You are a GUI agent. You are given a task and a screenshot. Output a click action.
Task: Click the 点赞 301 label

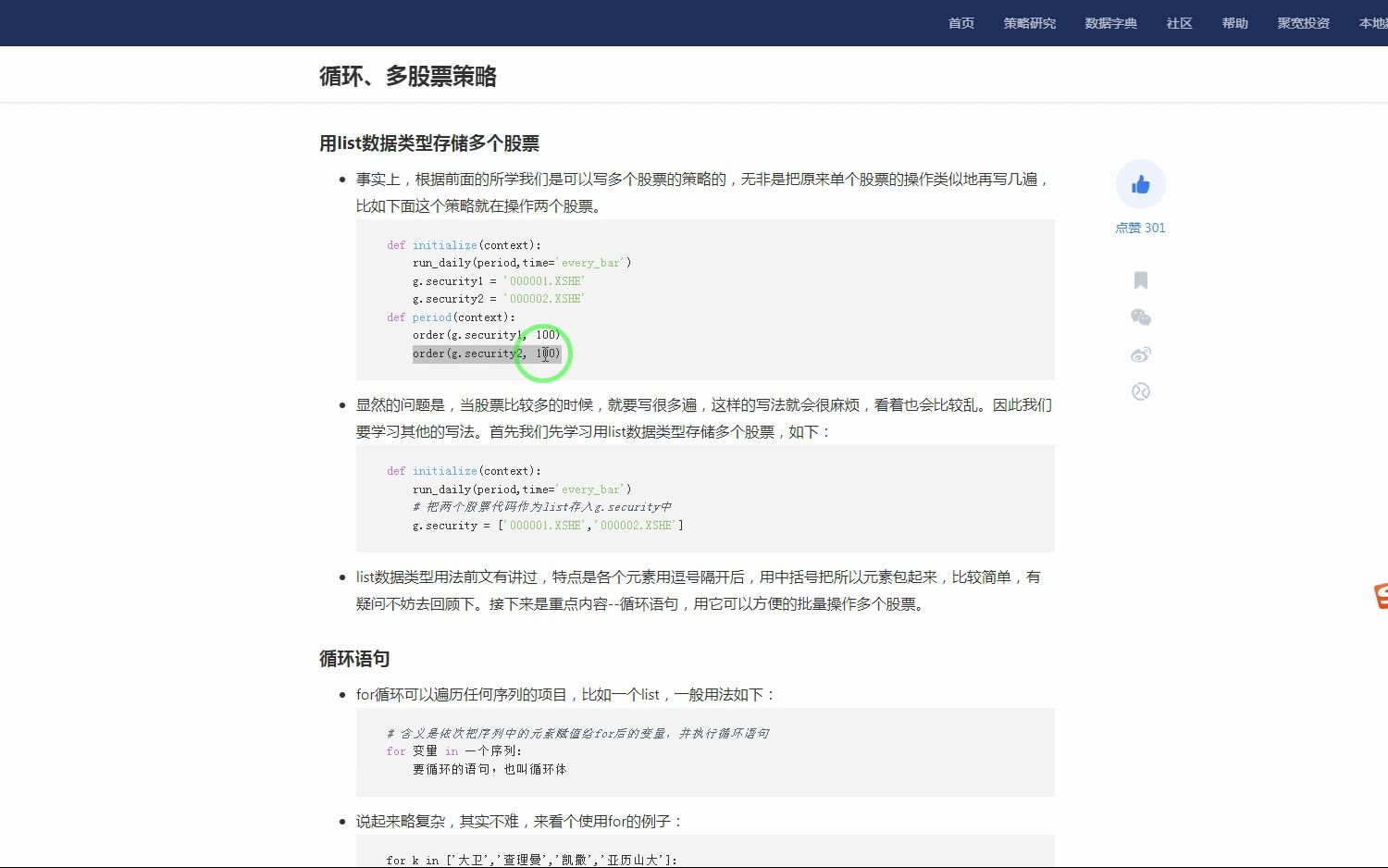[x=1140, y=228]
